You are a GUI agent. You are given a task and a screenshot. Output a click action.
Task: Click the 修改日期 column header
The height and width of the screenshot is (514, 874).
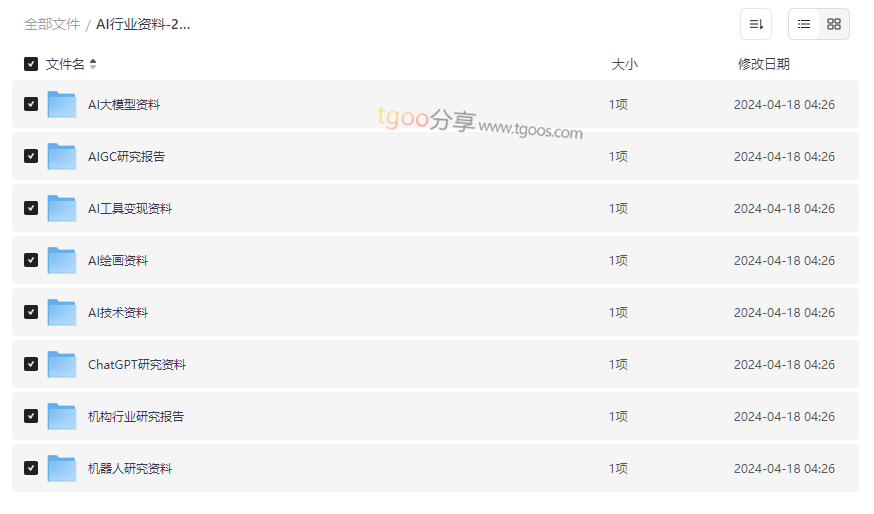point(764,64)
